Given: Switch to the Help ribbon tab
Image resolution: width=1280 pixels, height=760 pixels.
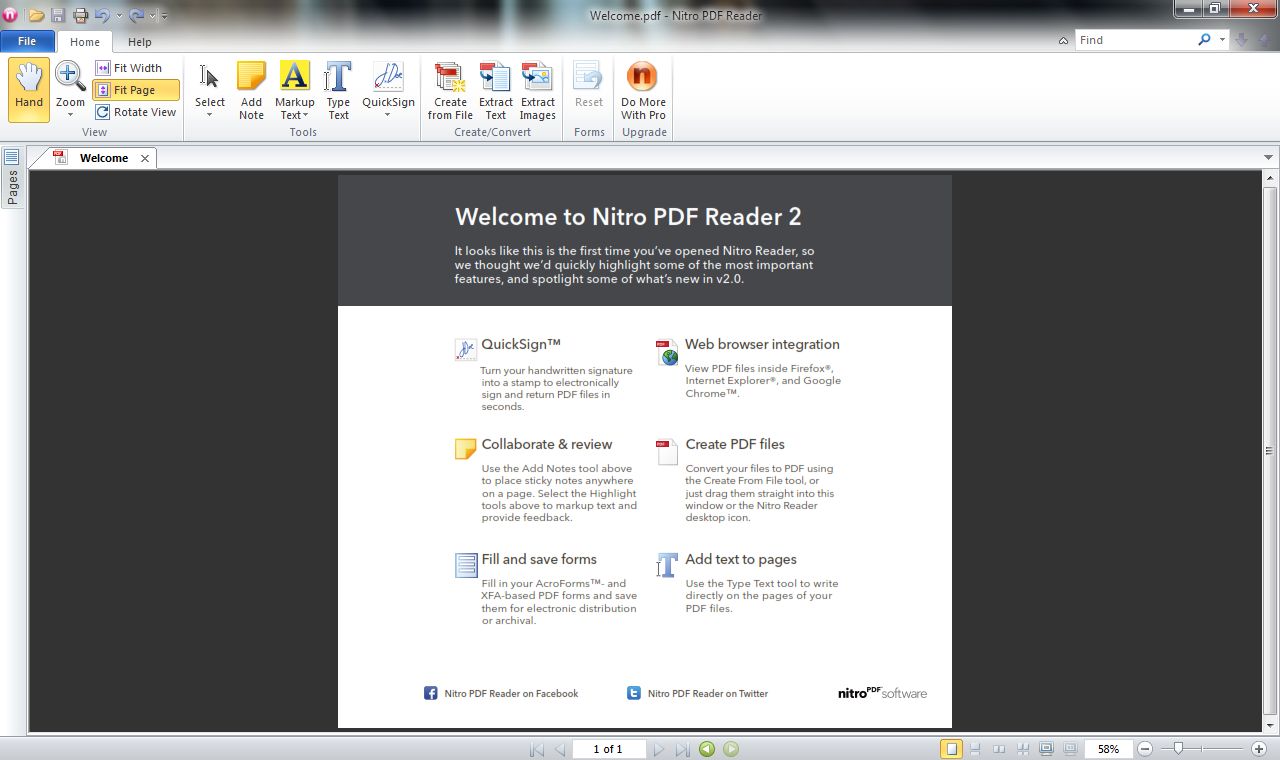Looking at the screenshot, I should pyautogui.click(x=140, y=42).
